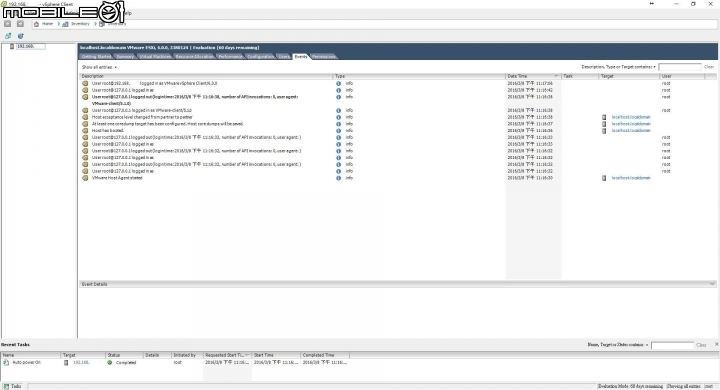Click host icon next to 192.168 in Recent Tasks

click(x=66, y=362)
